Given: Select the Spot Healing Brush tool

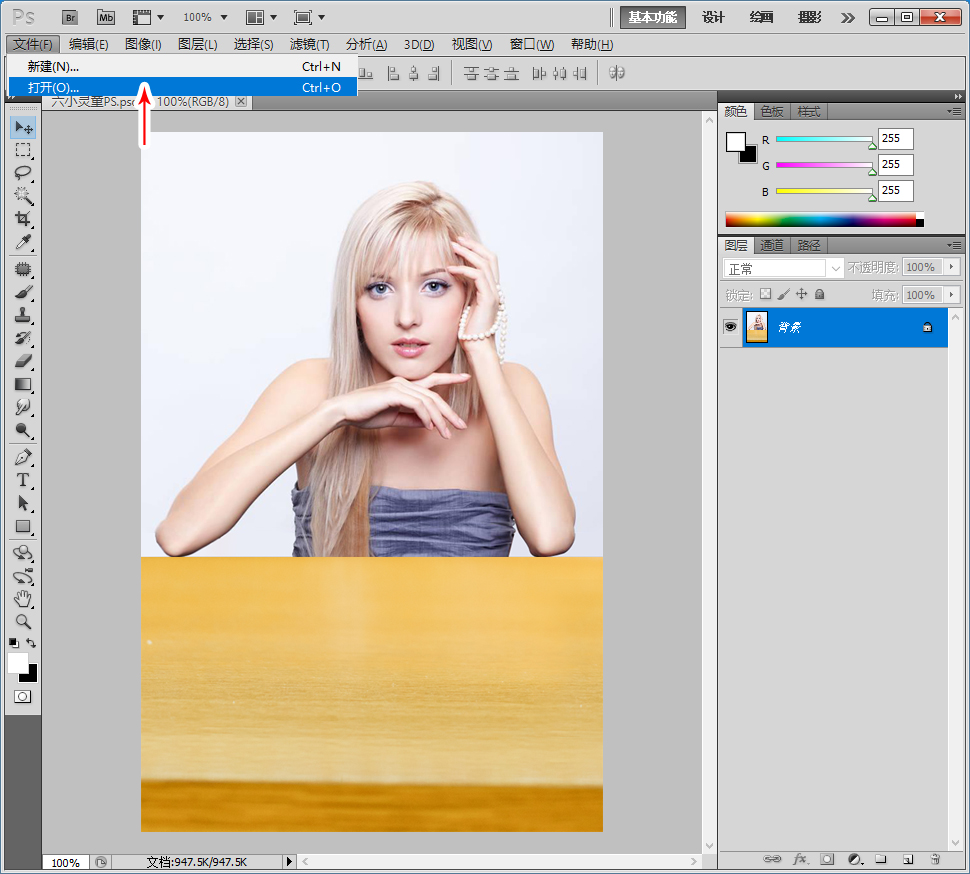Looking at the screenshot, I should (x=24, y=269).
